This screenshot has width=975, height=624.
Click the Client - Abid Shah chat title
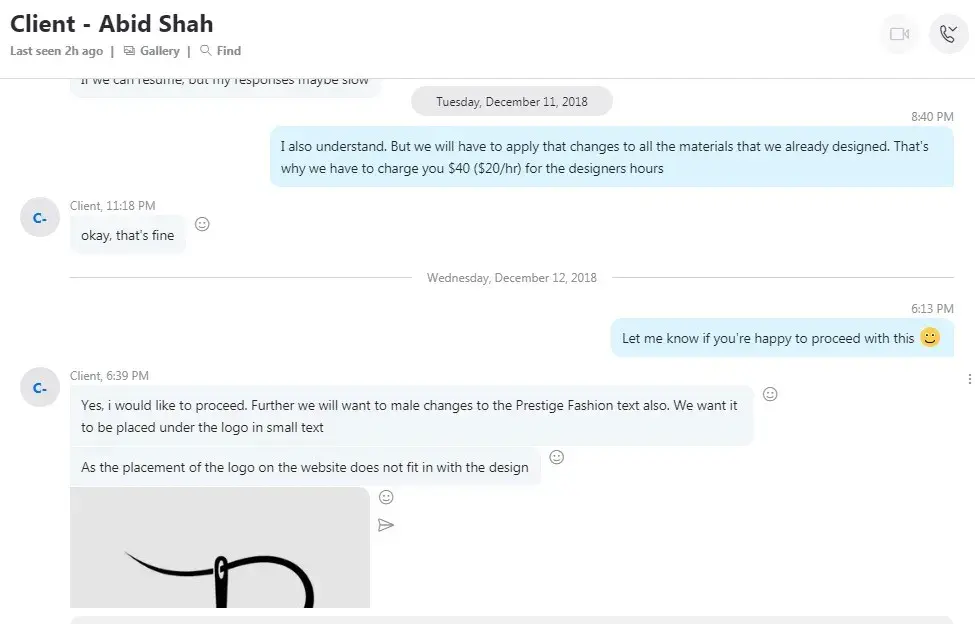pos(112,24)
